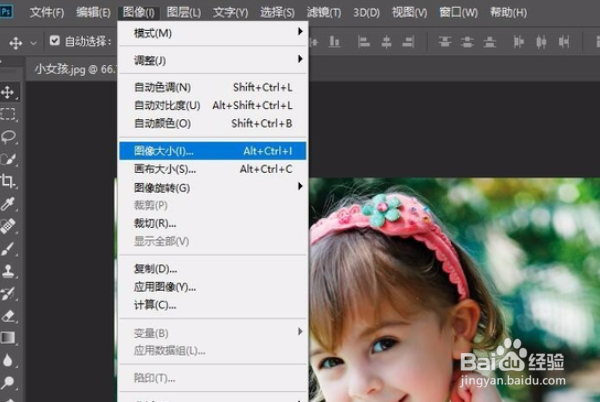Screen dimensions: 600x402
Task: Select the Gradient tool
Action: (x=8, y=337)
